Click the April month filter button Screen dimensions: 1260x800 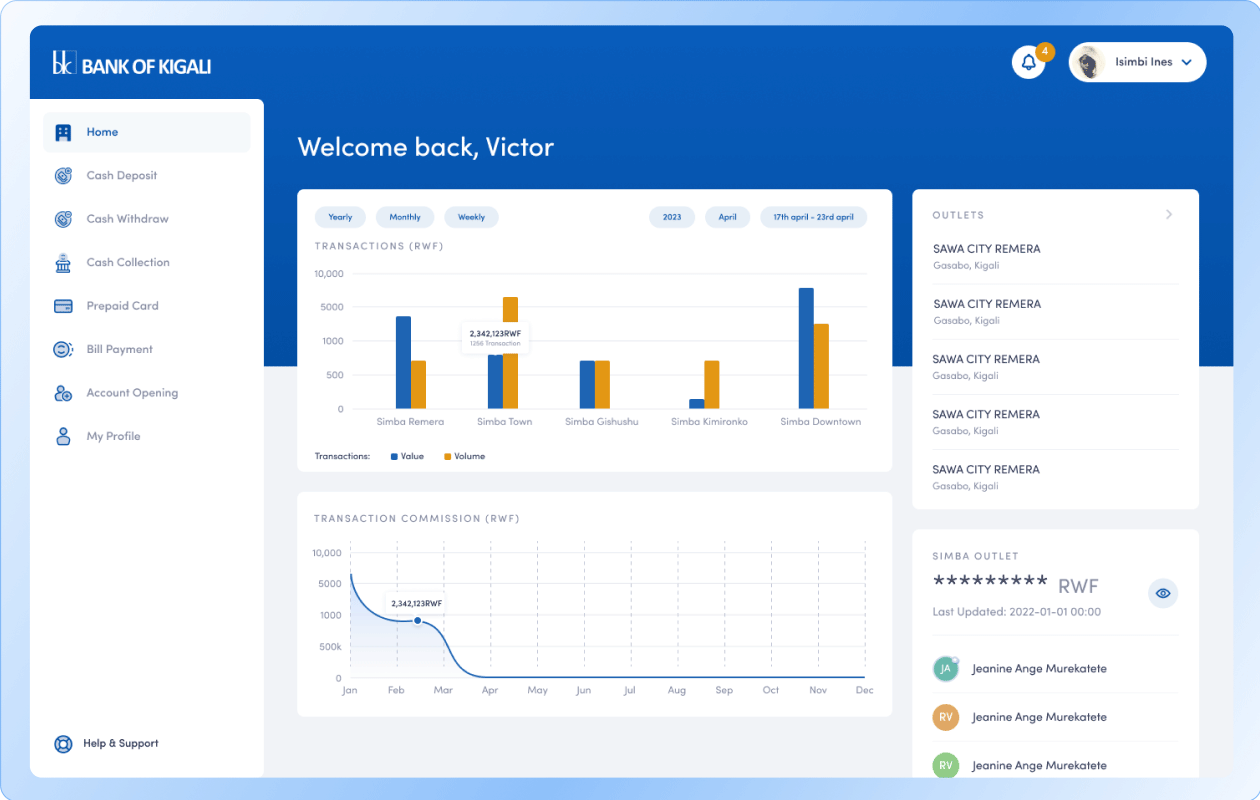pyautogui.click(x=727, y=217)
